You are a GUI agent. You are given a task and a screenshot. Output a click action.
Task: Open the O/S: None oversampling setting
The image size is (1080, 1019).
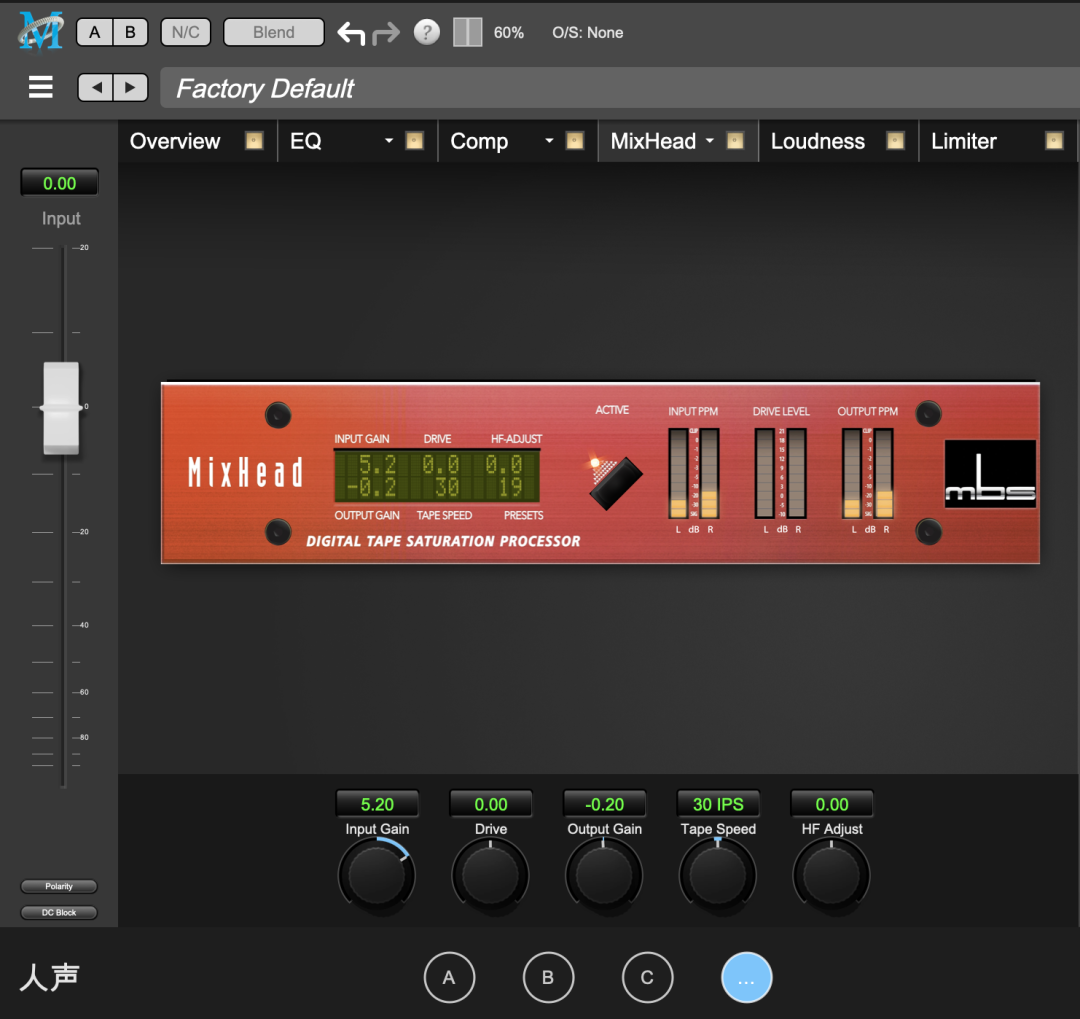pyautogui.click(x=588, y=33)
